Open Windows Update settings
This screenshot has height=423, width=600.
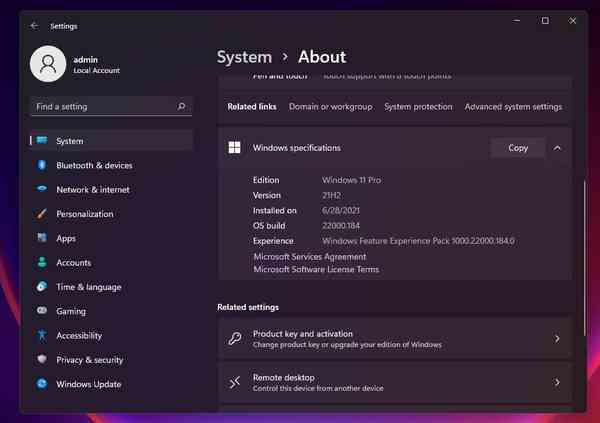[x=88, y=384]
